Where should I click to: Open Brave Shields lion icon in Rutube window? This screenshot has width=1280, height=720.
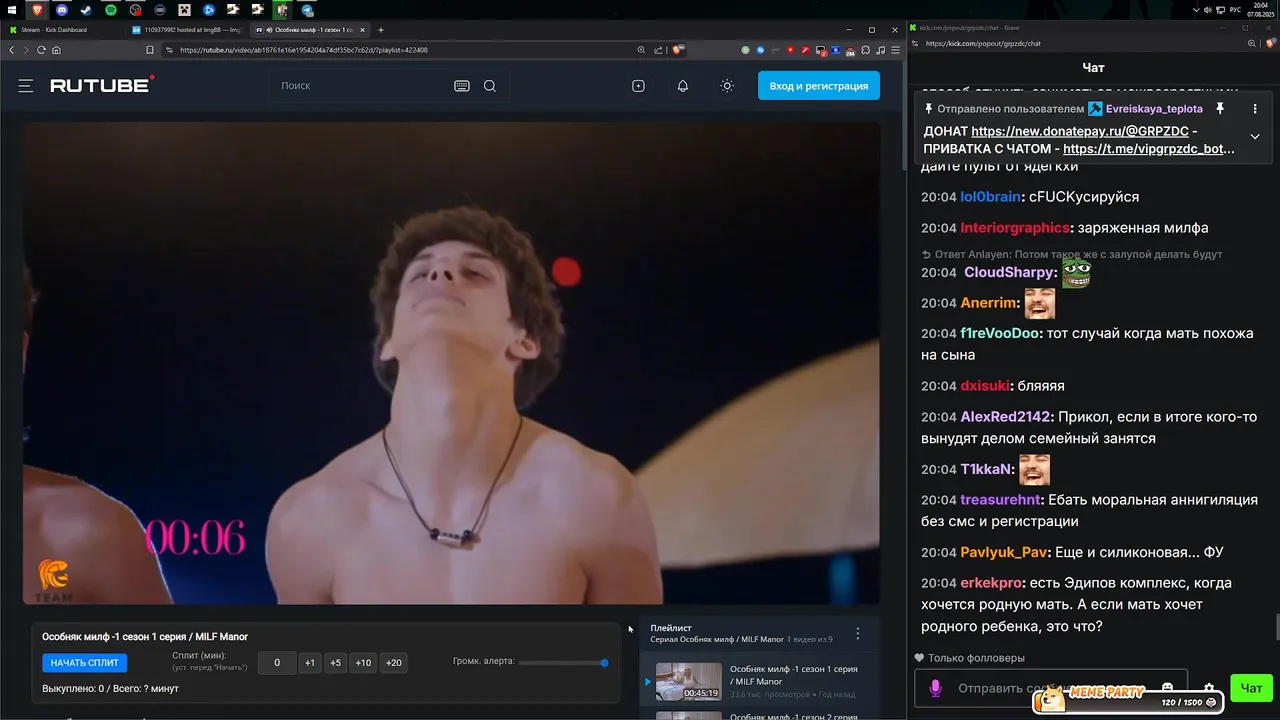[679, 50]
